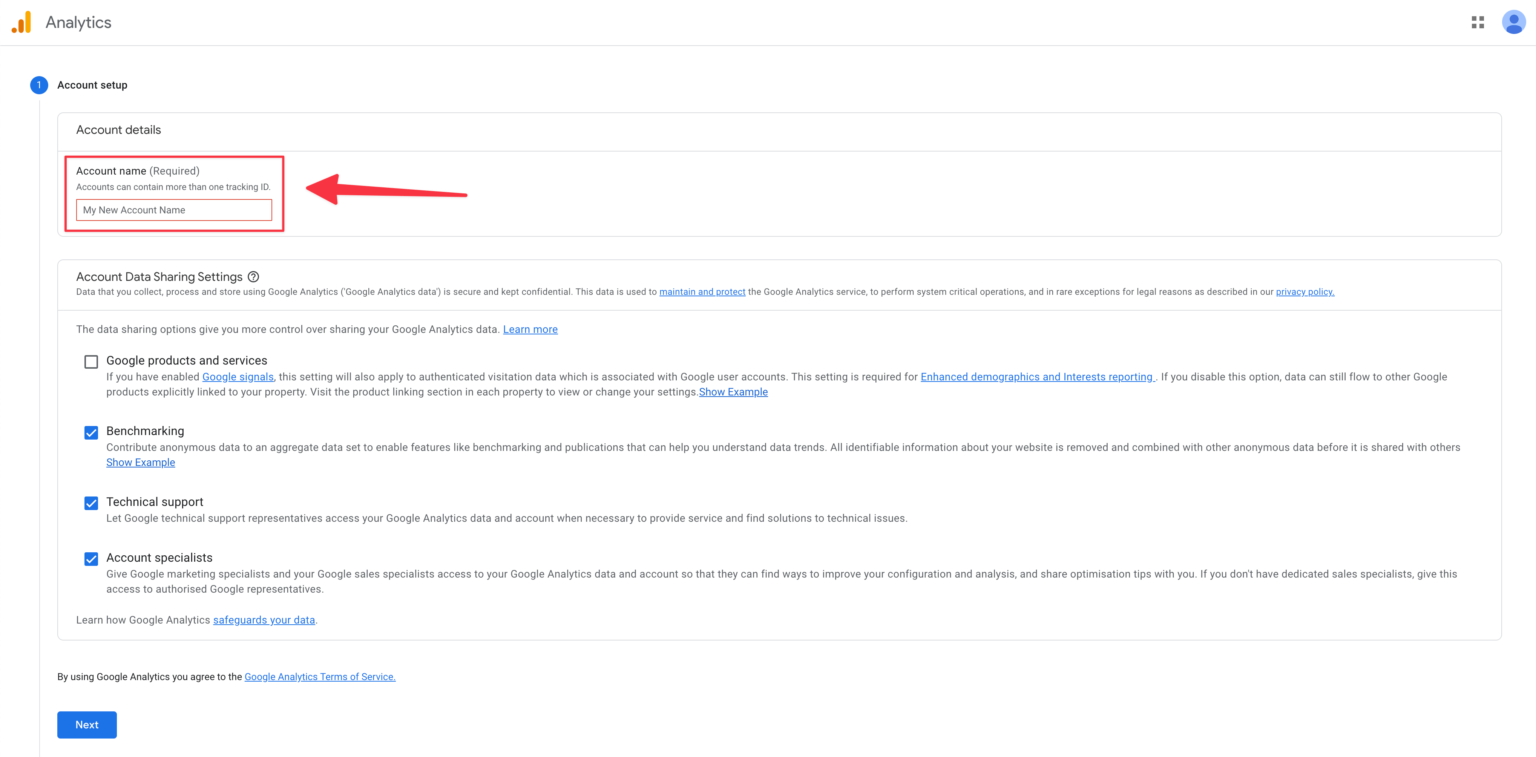The image size is (1536, 757).
Task: Click the step 1 Account setup badge
Action: 38,85
